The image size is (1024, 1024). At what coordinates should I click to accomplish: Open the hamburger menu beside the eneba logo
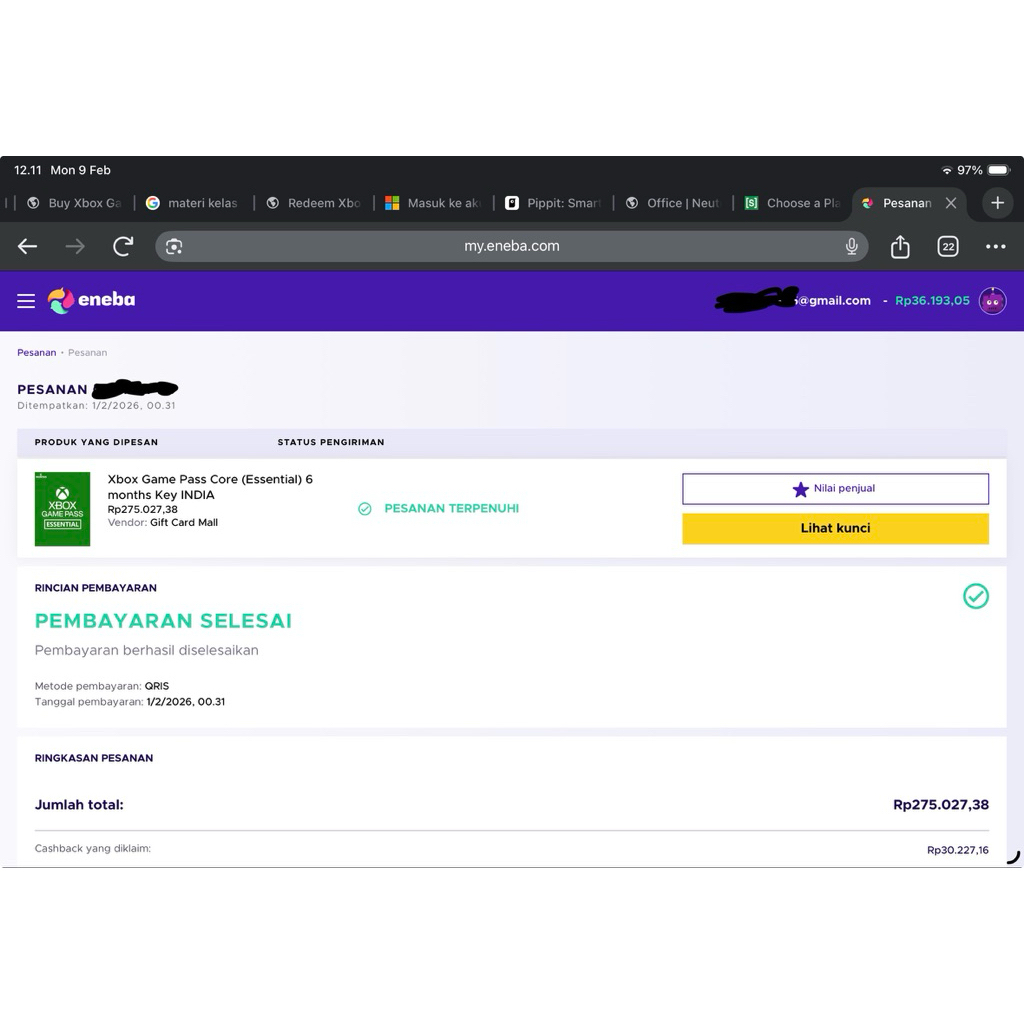click(x=26, y=300)
